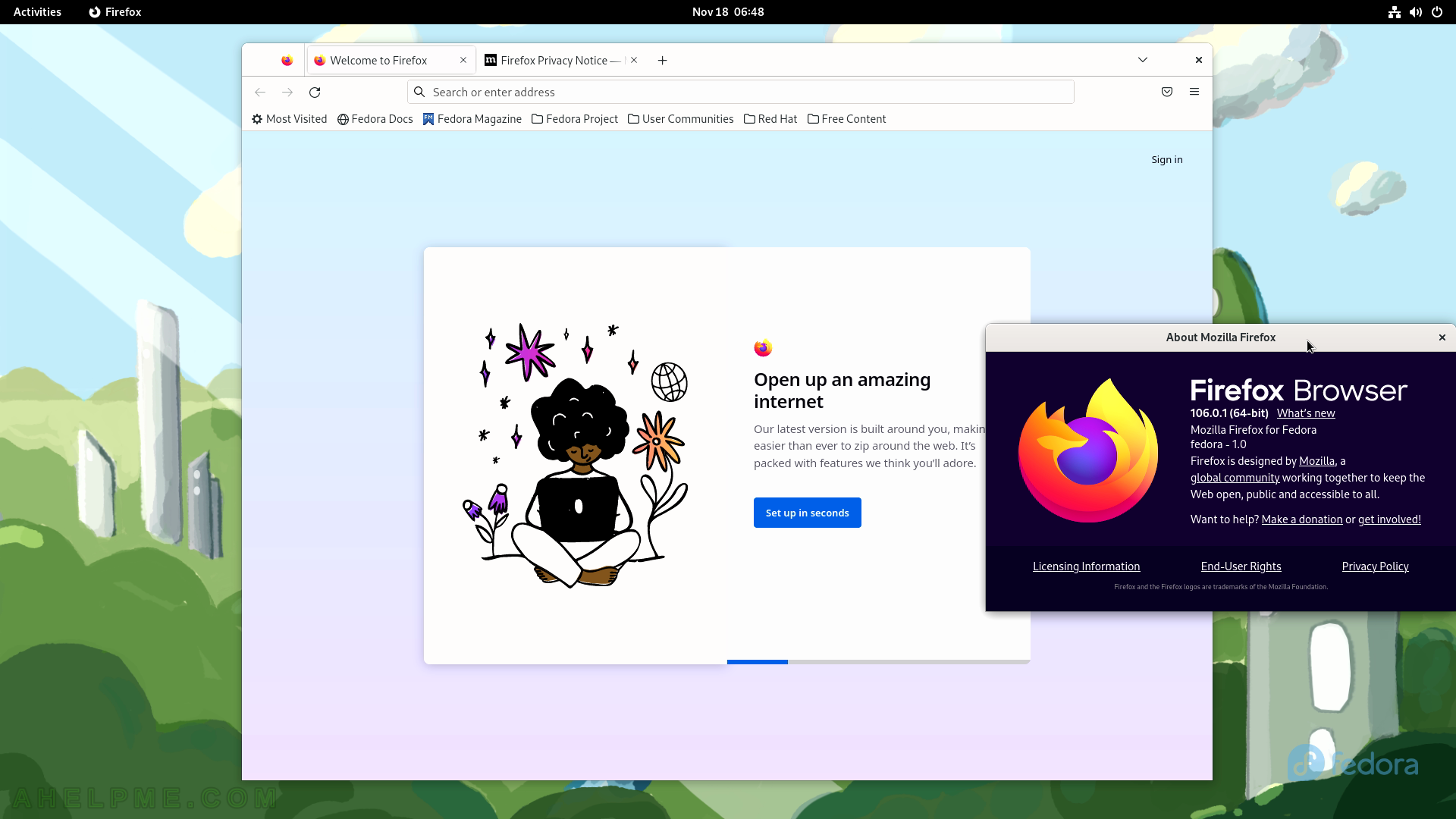Open the What's new link
The width and height of the screenshot is (1456, 819).
[1306, 413]
